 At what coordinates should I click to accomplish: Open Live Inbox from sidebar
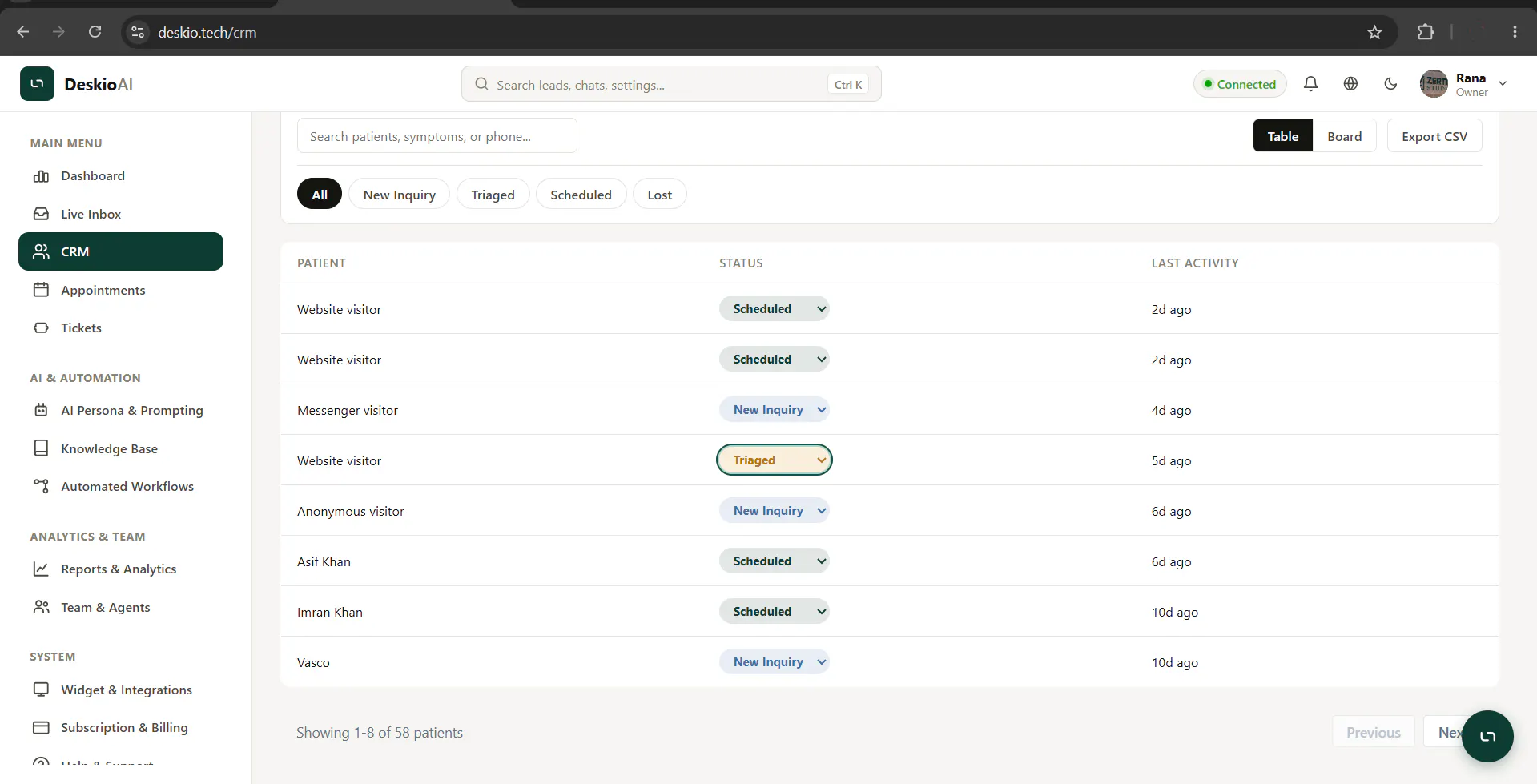[121, 214]
